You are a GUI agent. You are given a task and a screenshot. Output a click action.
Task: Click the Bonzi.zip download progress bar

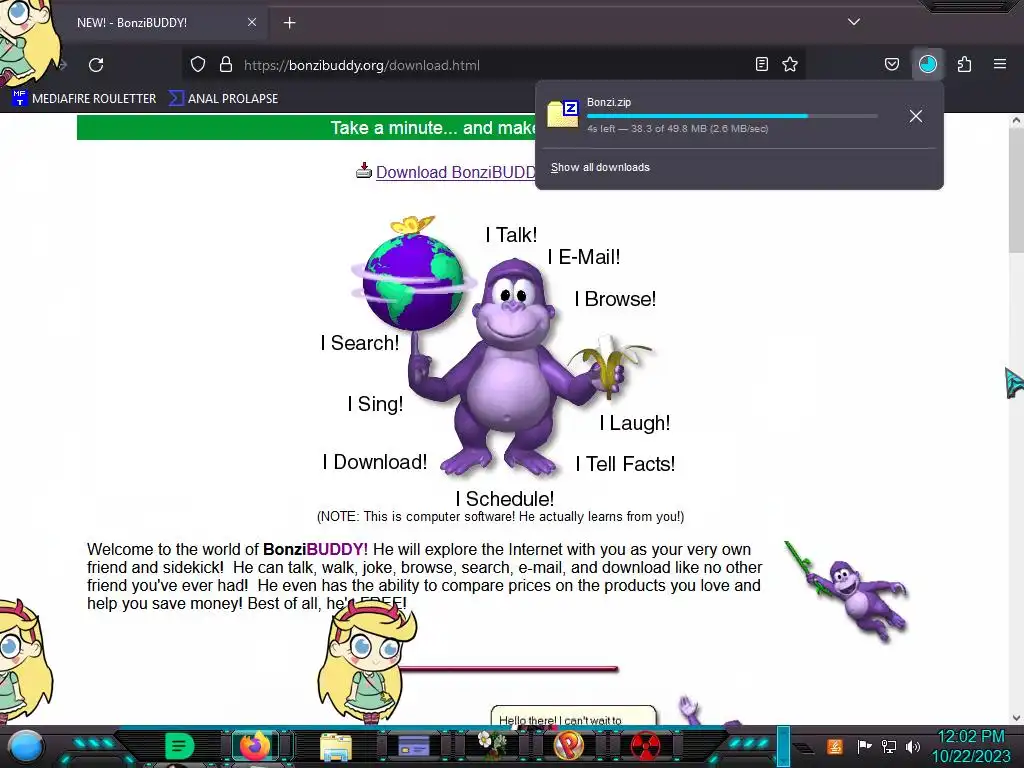[x=732, y=116]
